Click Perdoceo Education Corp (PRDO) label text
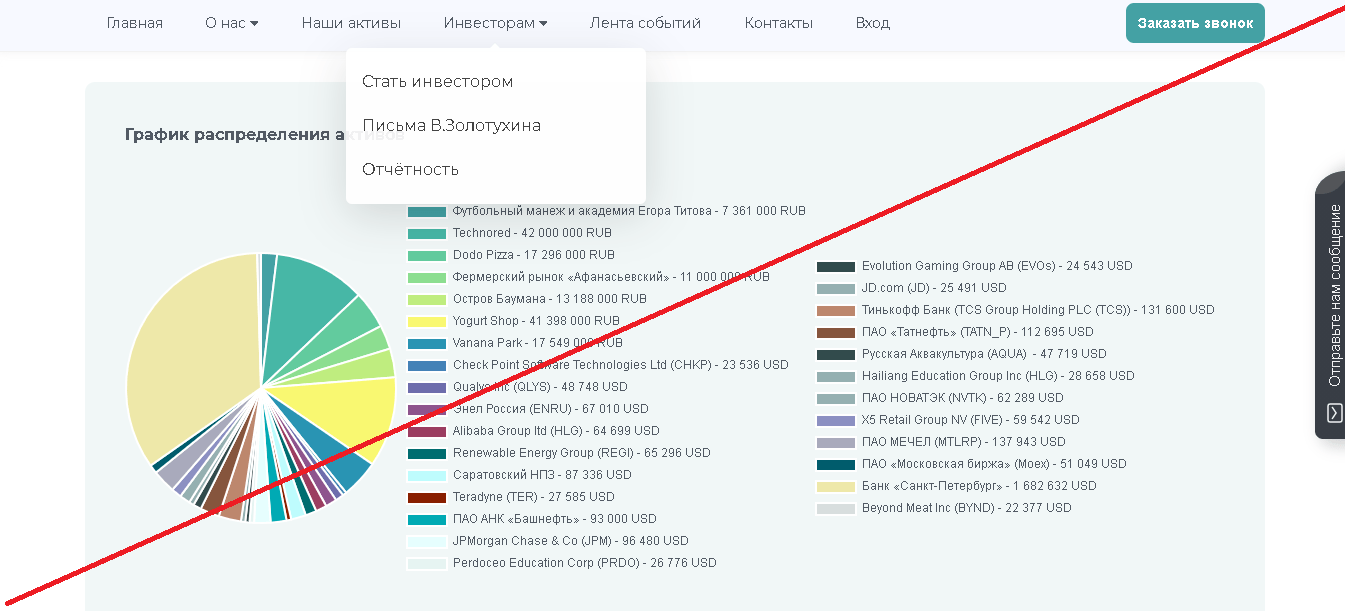This screenshot has width=1345, height=611. click(585, 563)
